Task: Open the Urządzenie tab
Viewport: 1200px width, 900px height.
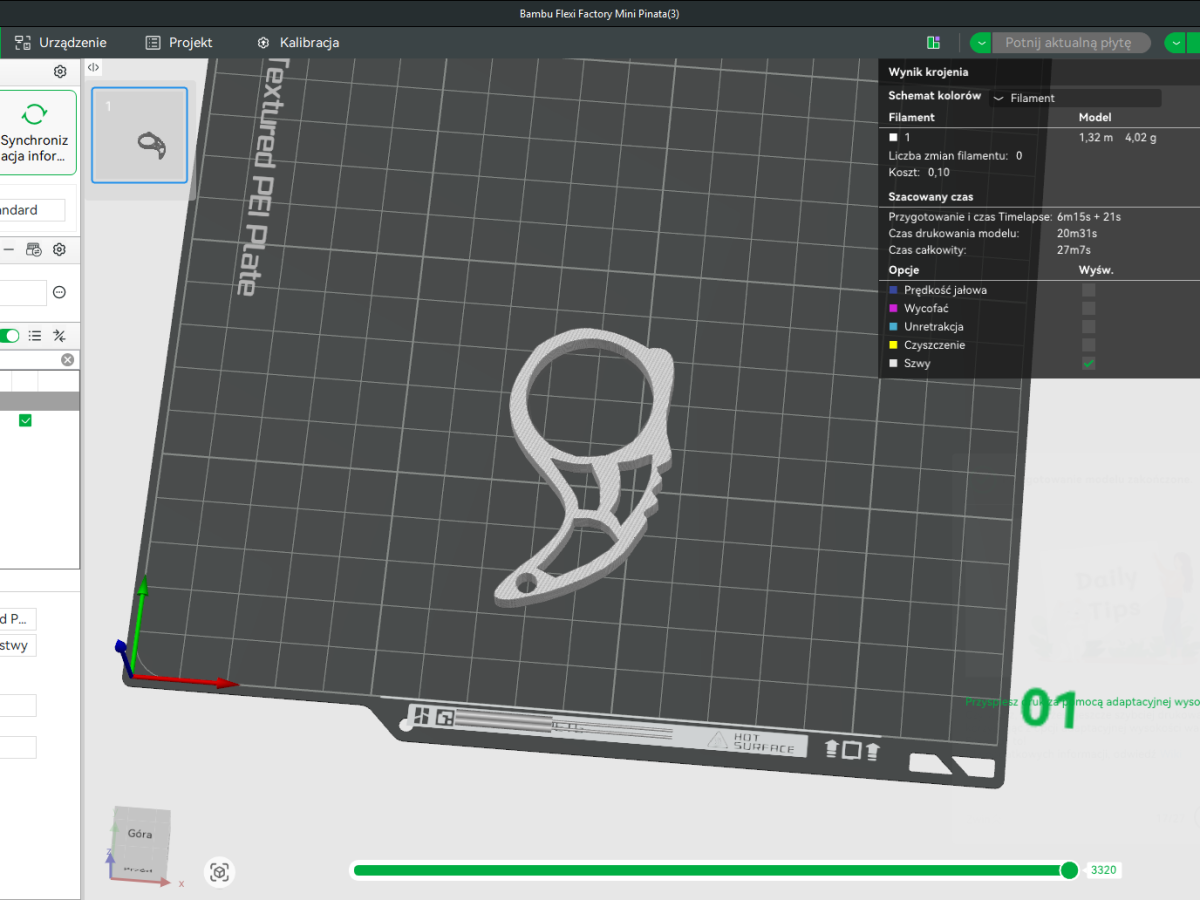Action: coord(61,43)
